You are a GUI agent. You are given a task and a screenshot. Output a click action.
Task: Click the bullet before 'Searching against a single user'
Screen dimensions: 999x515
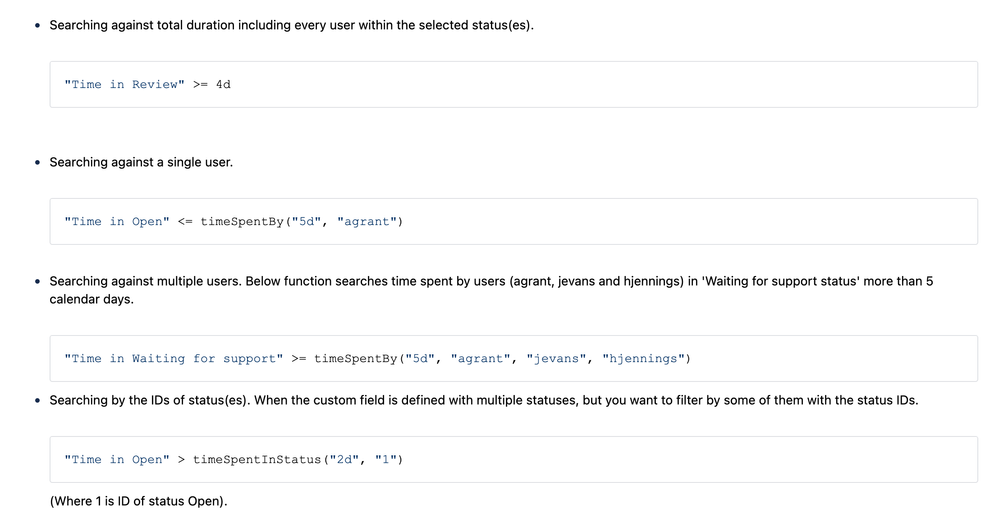37,163
